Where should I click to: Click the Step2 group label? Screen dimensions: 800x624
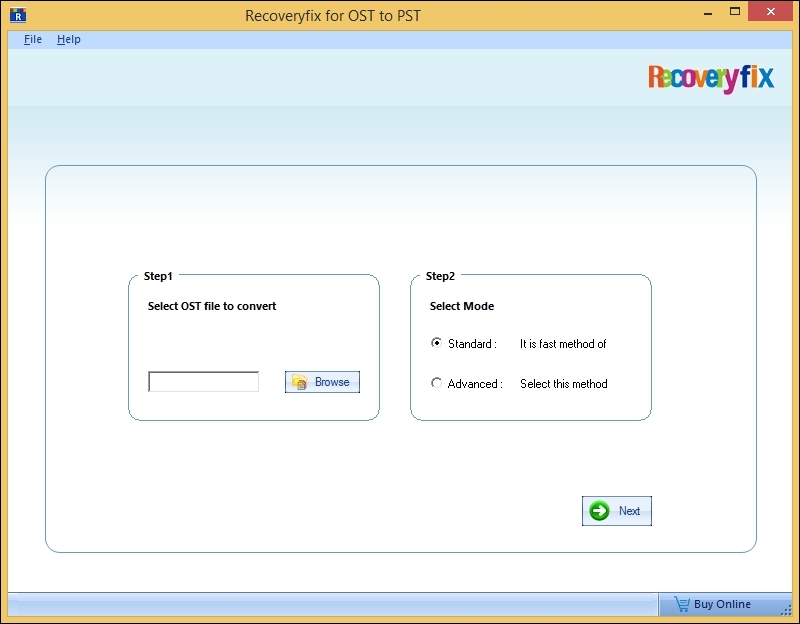tap(440, 276)
